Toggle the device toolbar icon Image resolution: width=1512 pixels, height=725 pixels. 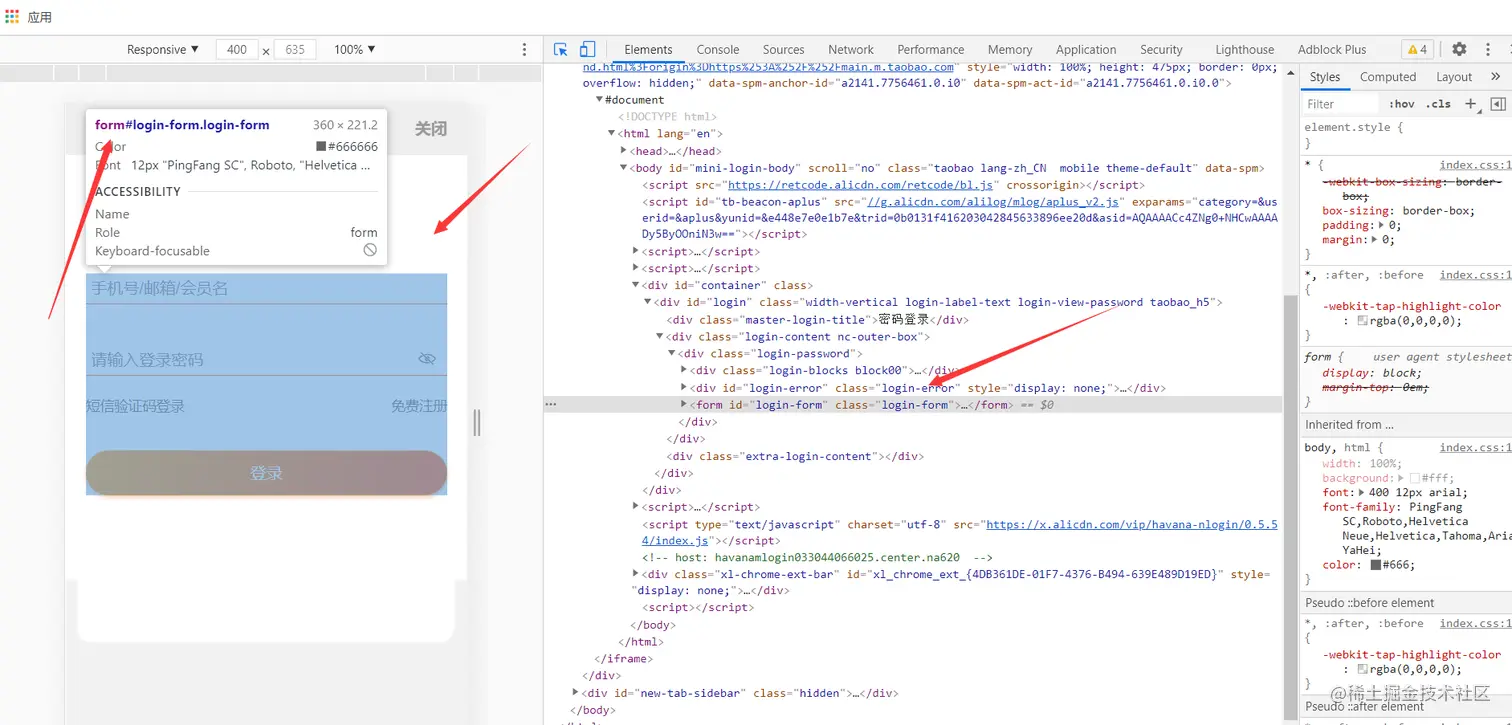point(587,49)
